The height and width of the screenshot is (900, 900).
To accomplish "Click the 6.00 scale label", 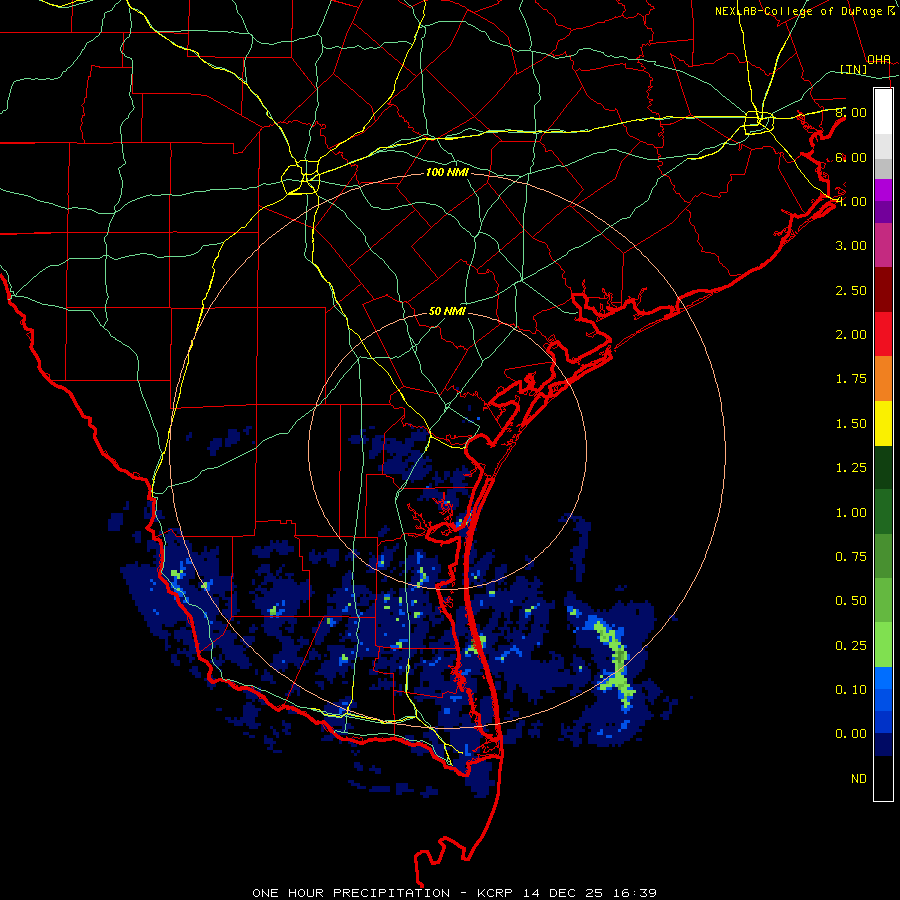I will (x=851, y=157).
